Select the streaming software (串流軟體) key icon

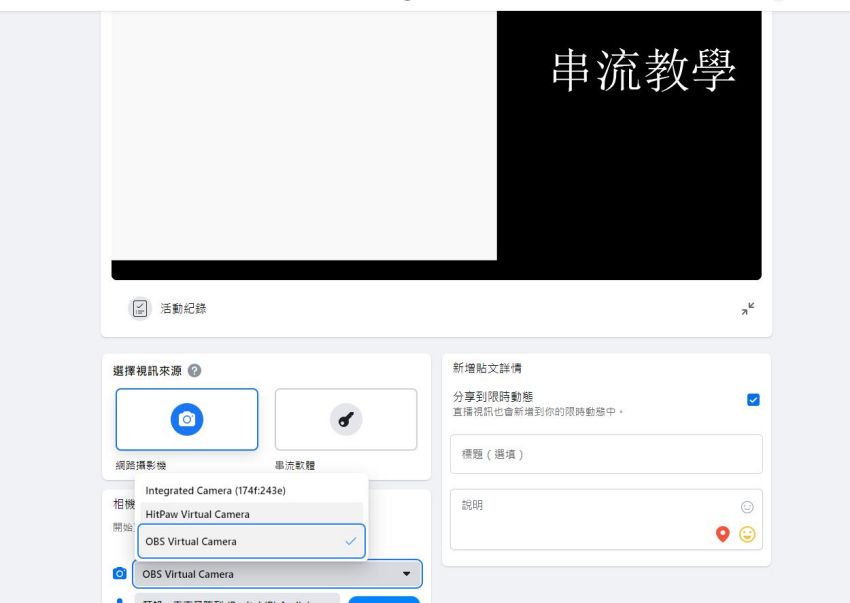point(345,419)
